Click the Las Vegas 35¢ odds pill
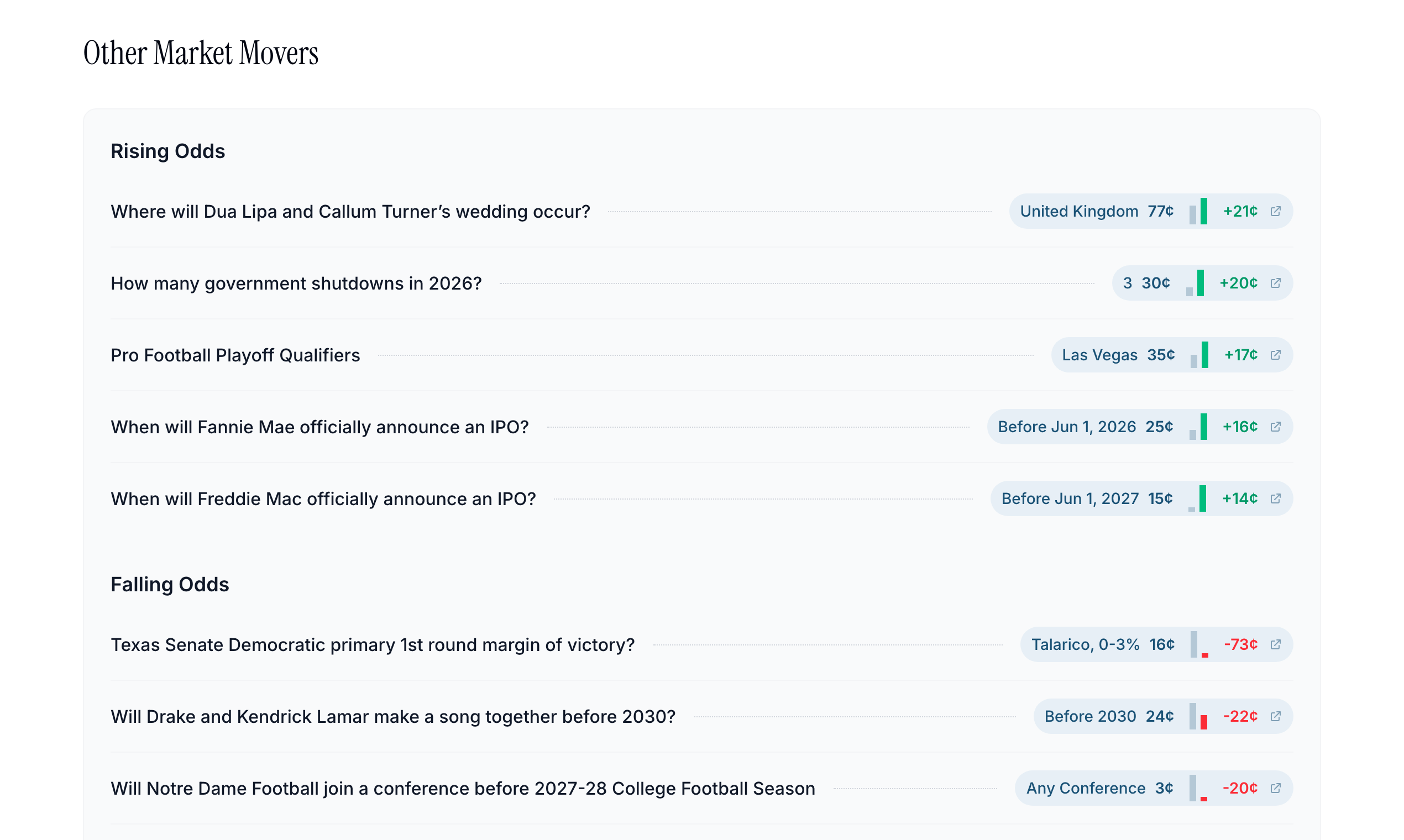The height and width of the screenshot is (840, 1404). pyautogui.click(x=1118, y=355)
